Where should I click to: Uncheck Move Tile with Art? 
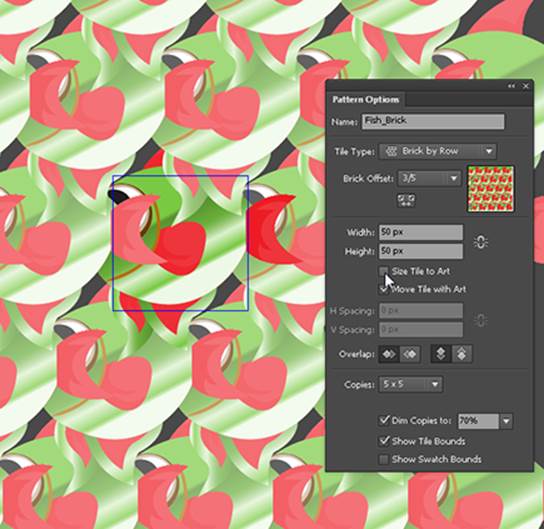[384, 289]
